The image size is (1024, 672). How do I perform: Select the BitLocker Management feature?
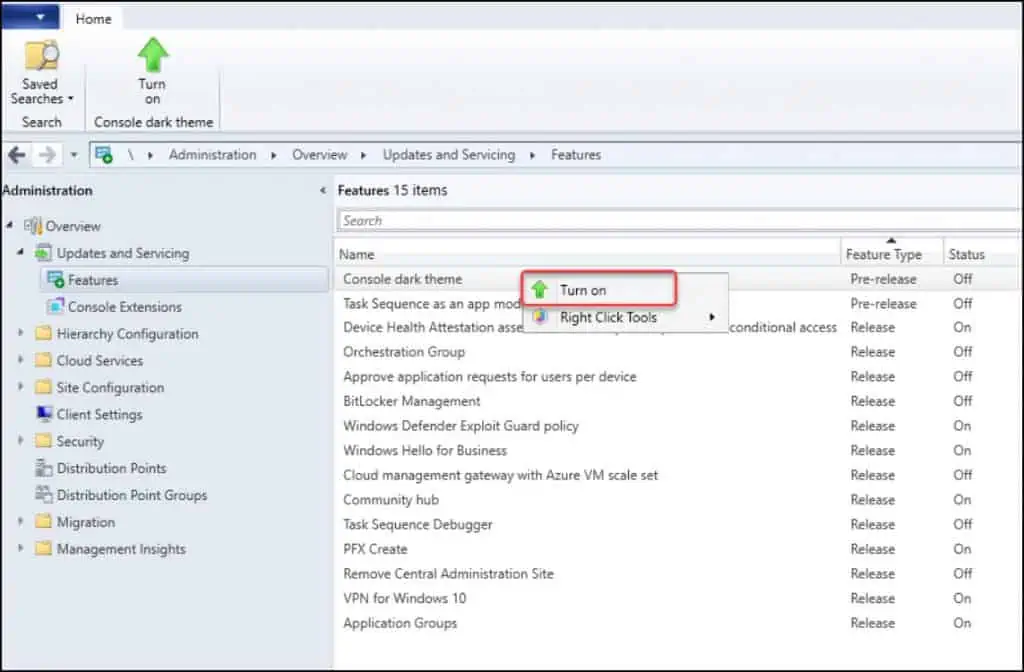pyautogui.click(x=677, y=401)
